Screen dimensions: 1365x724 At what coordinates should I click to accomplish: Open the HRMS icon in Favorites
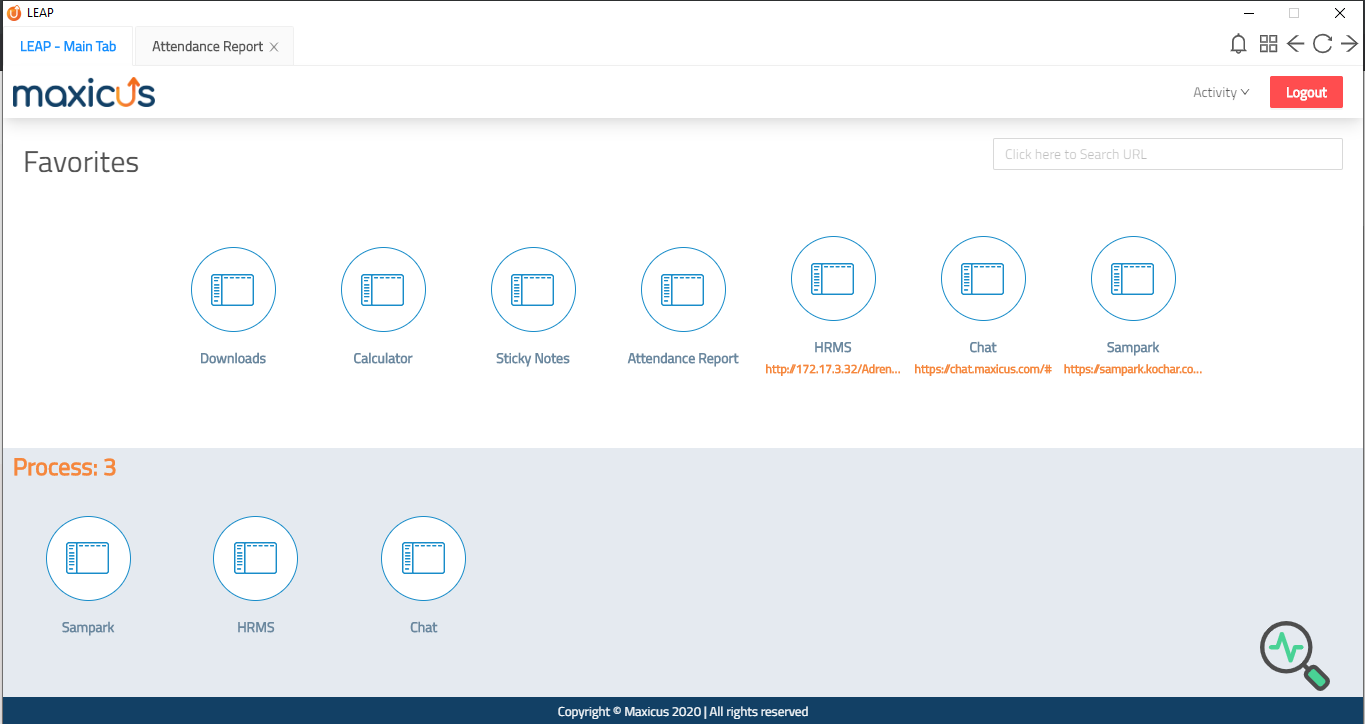833,279
